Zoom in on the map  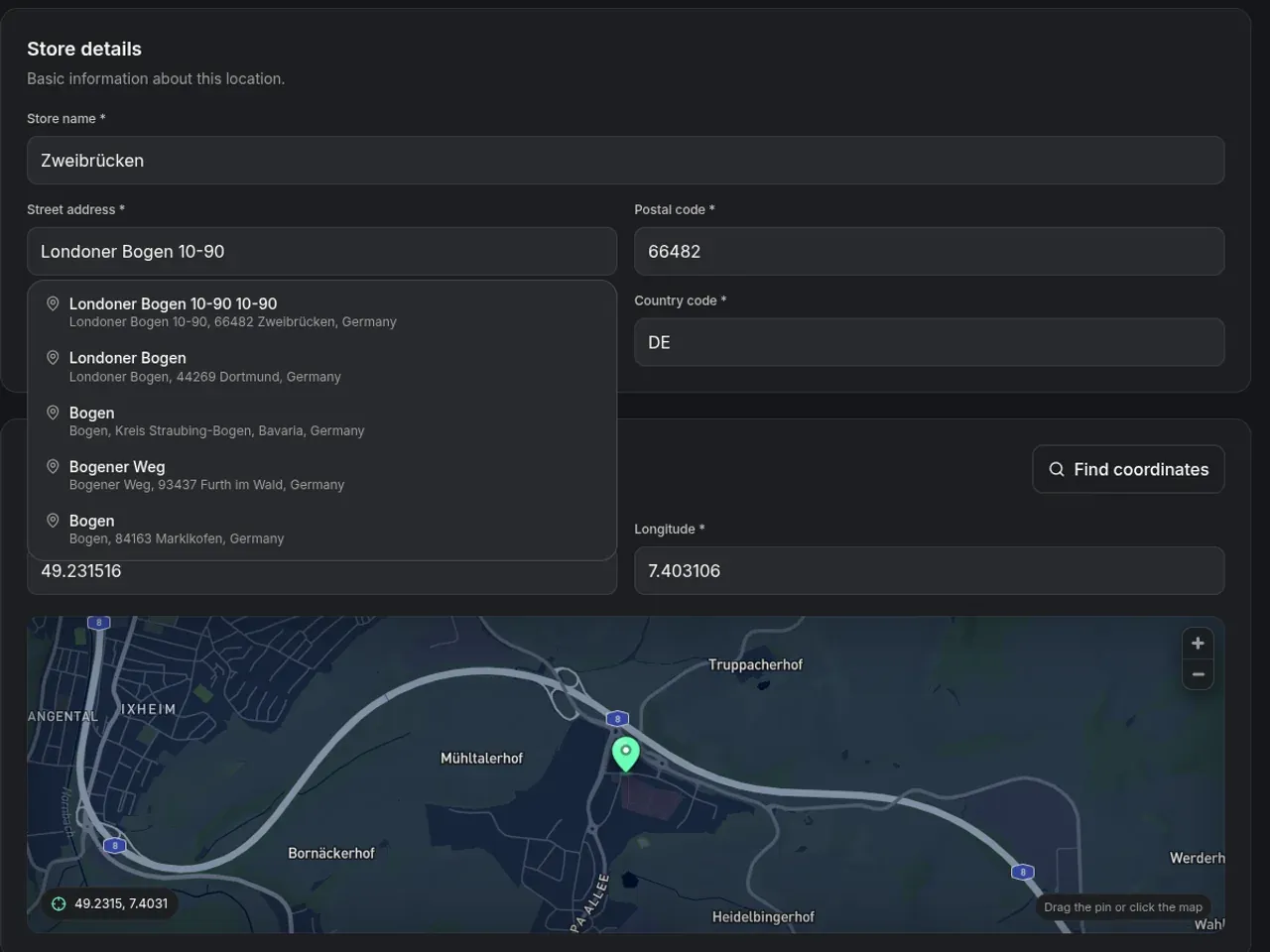(1198, 644)
